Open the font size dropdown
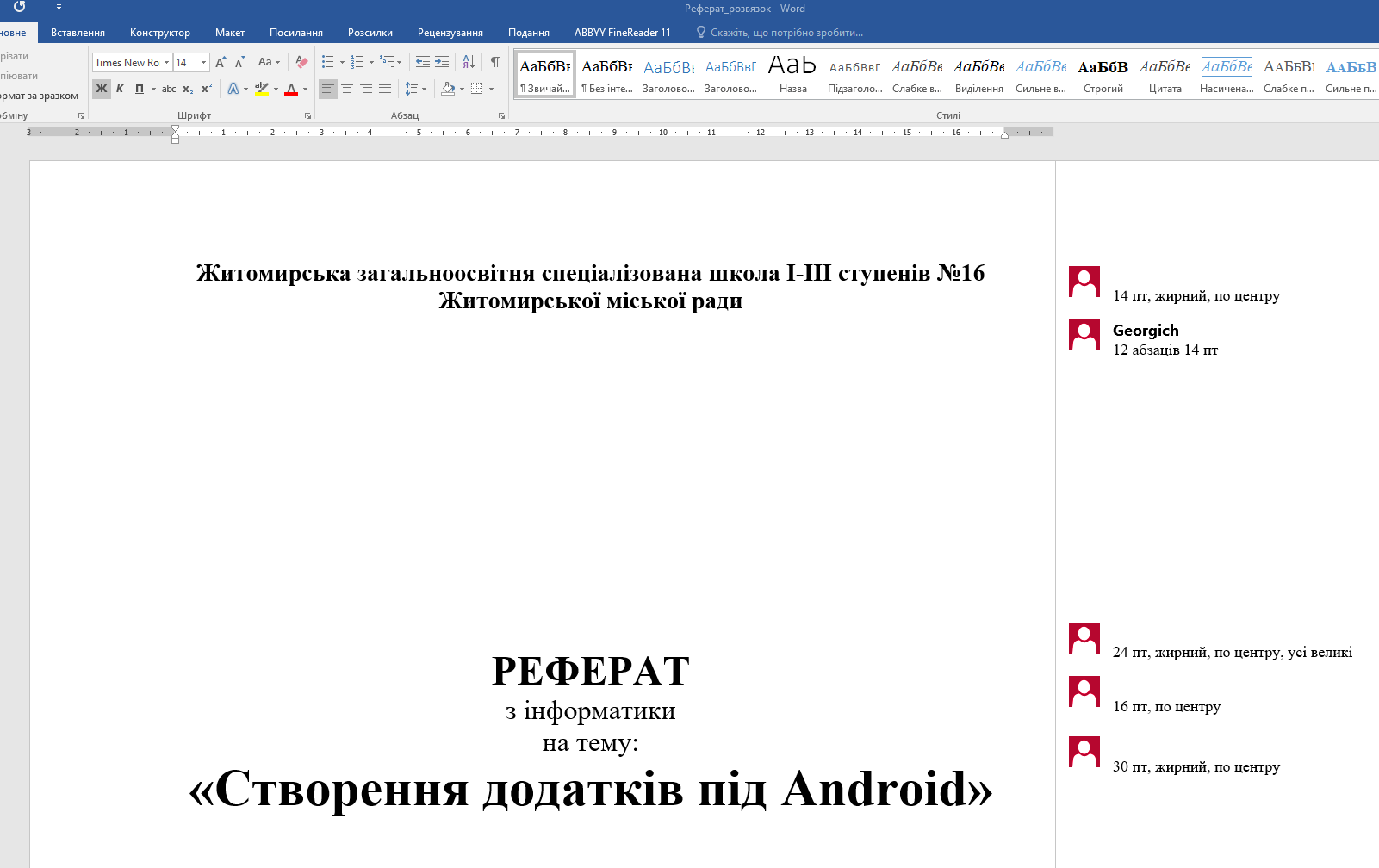1379x868 pixels. [x=204, y=62]
